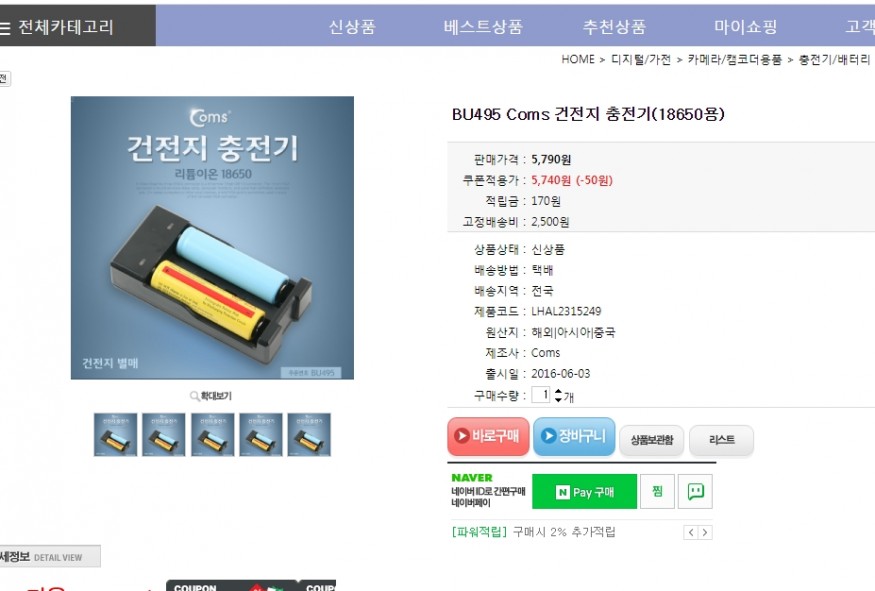Go to 추천상품 in navigation
Image resolution: width=875 pixels, height=591 pixels.
(x=614, y=27)
